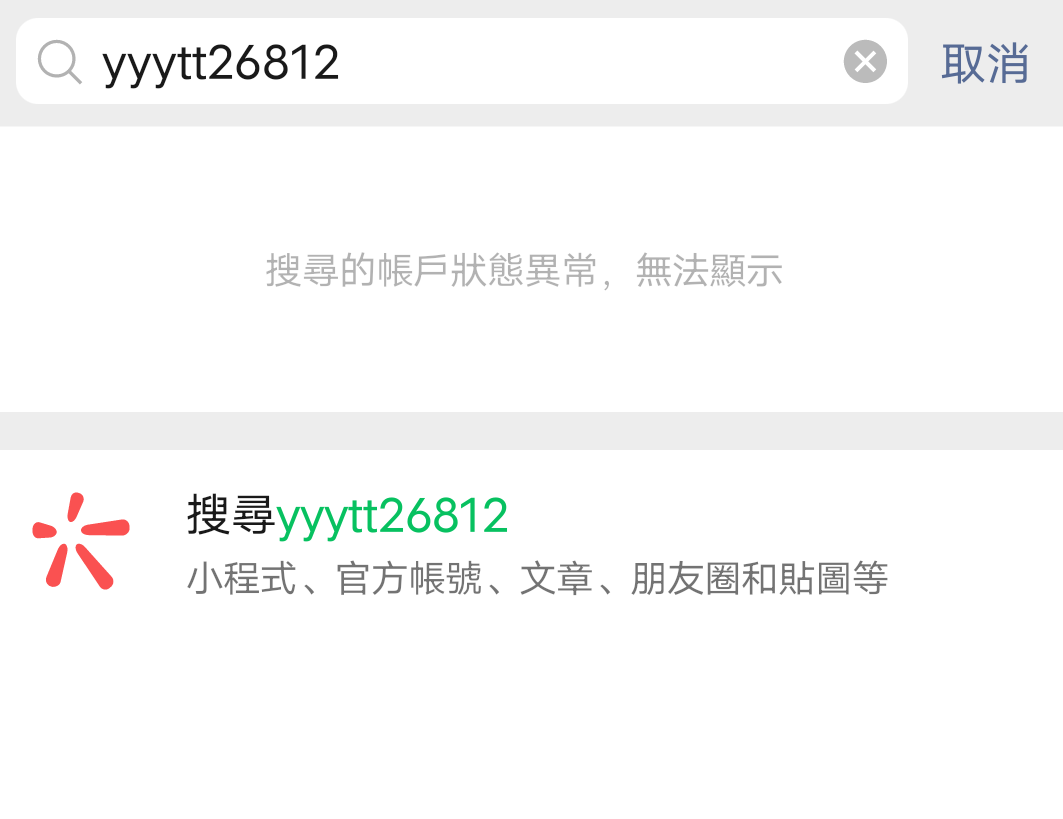
Task: Tap the blank area above the error message
Action: [532, 186]
